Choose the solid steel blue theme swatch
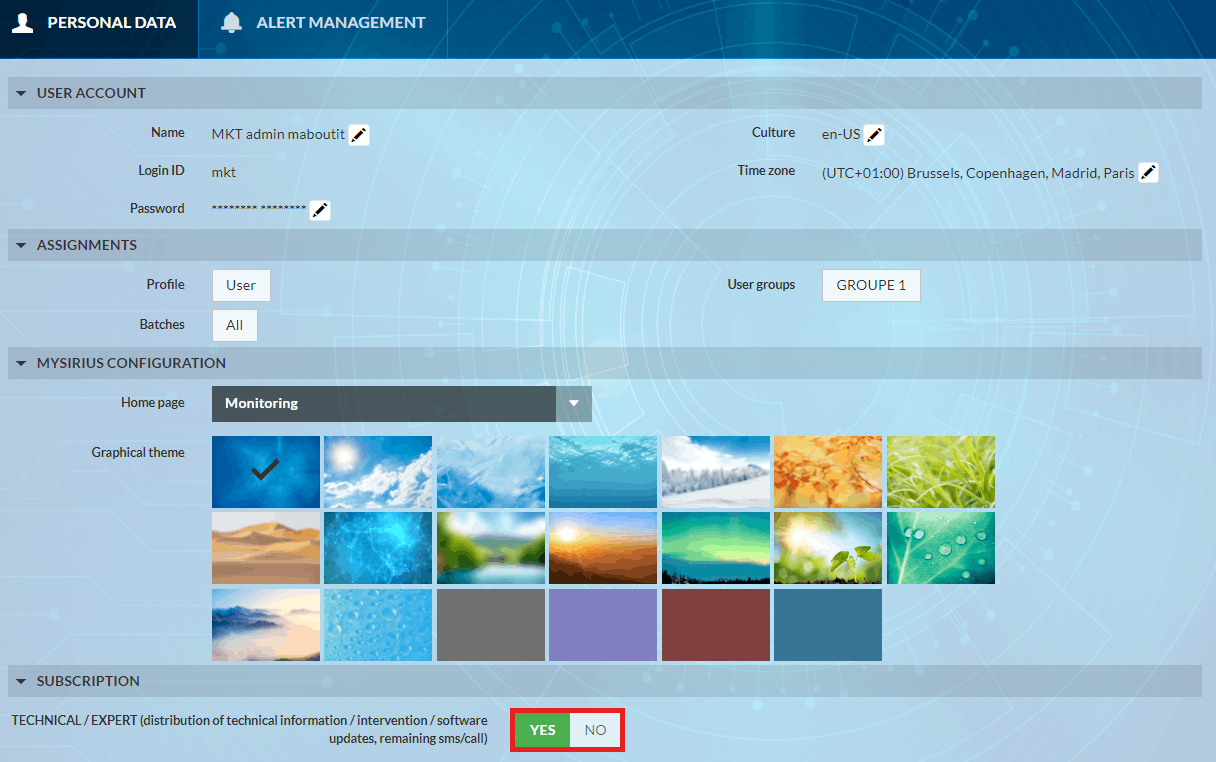 coord(828,625)
